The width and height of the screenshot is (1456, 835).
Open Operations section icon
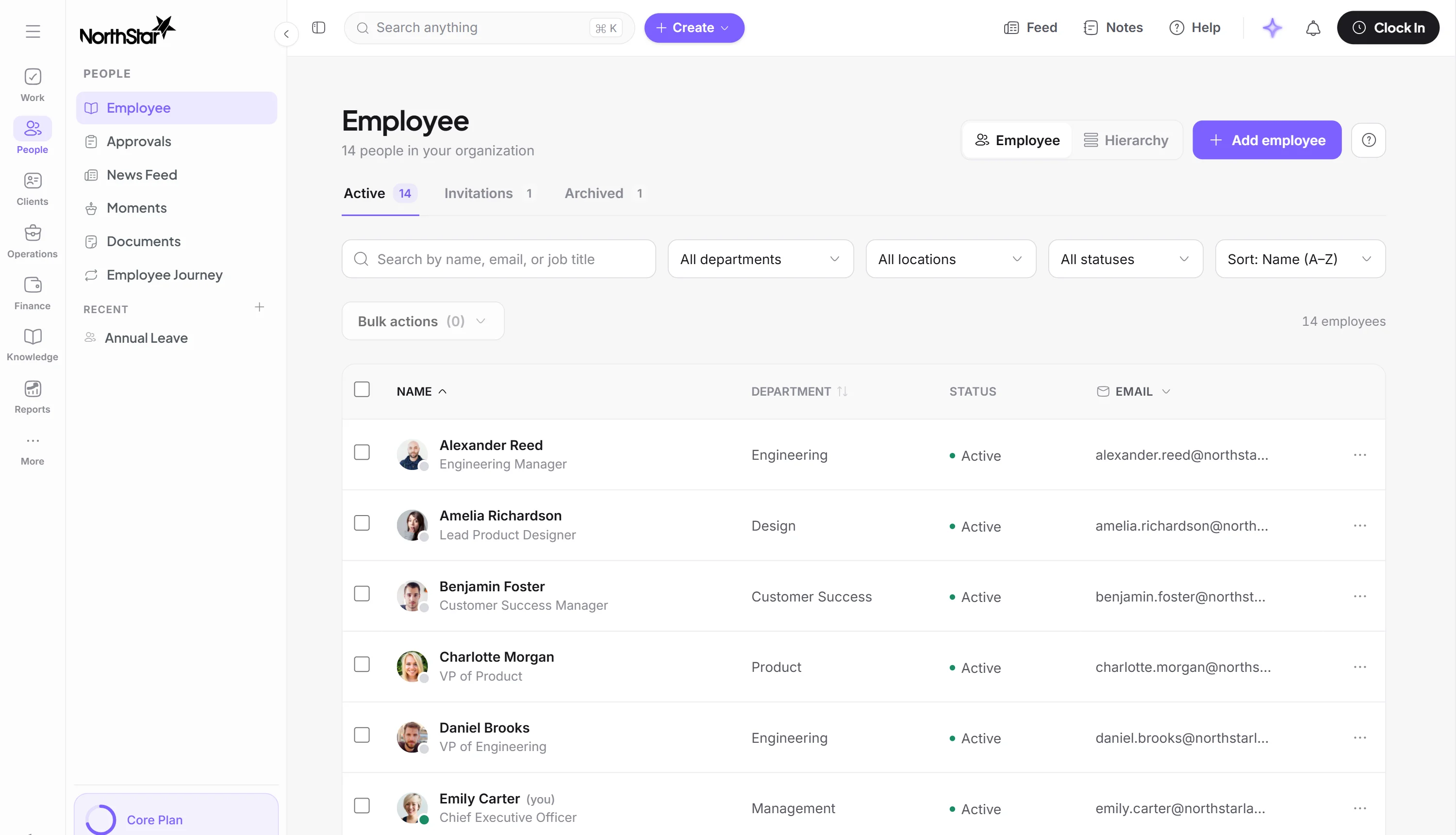pyautogui.click(x=33, y=241)
